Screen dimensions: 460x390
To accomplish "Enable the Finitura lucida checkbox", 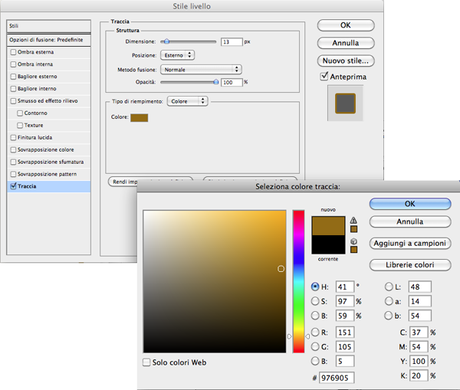I will click(x=13, y=137).
